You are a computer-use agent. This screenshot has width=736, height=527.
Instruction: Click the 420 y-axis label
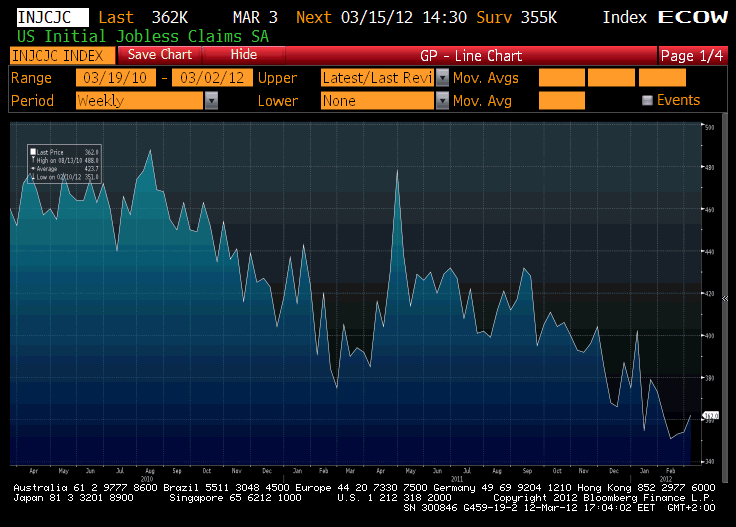tap(709, 293)
